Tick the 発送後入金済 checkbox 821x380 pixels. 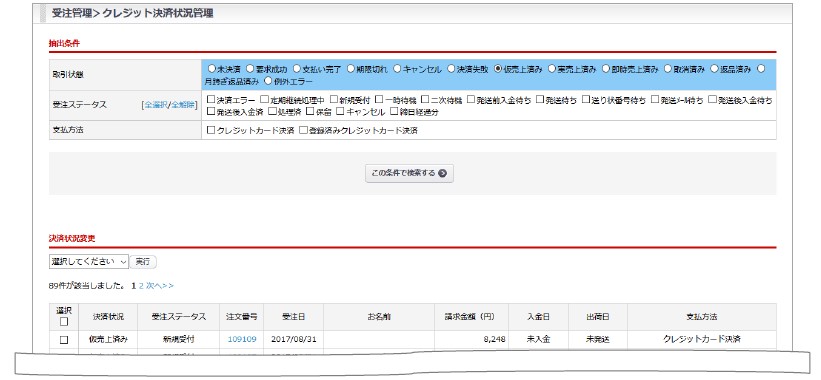pyautogui.click(x=211, y=111)
